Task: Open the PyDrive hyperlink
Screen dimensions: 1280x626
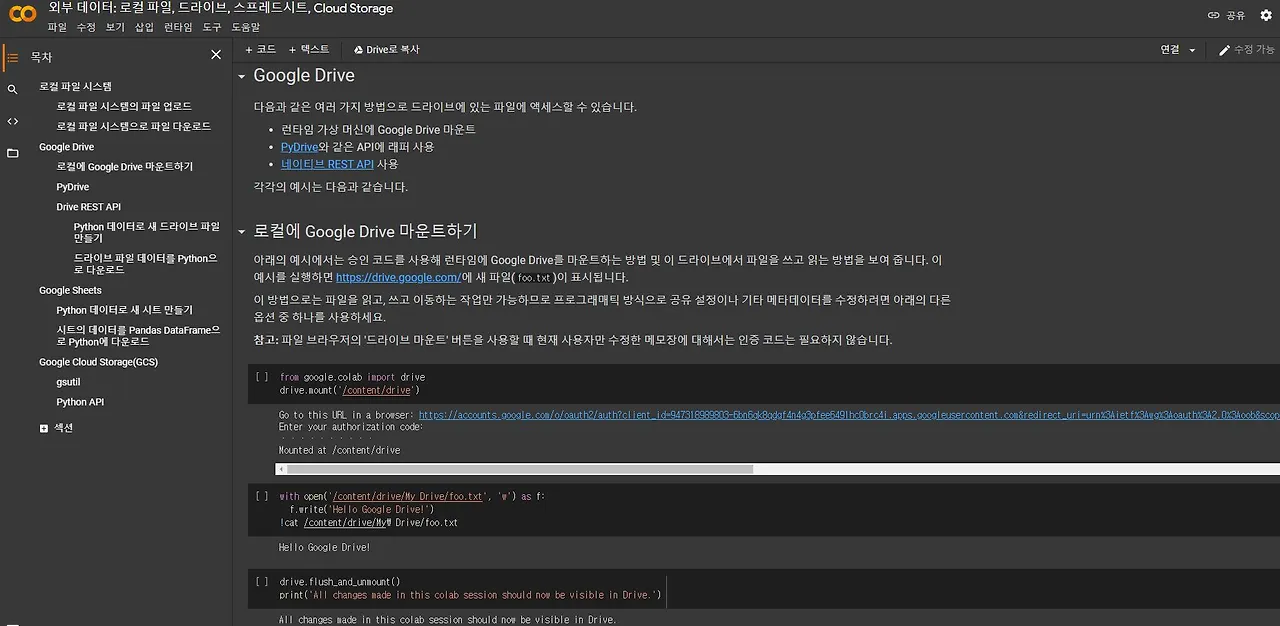Action: [299, 145]
